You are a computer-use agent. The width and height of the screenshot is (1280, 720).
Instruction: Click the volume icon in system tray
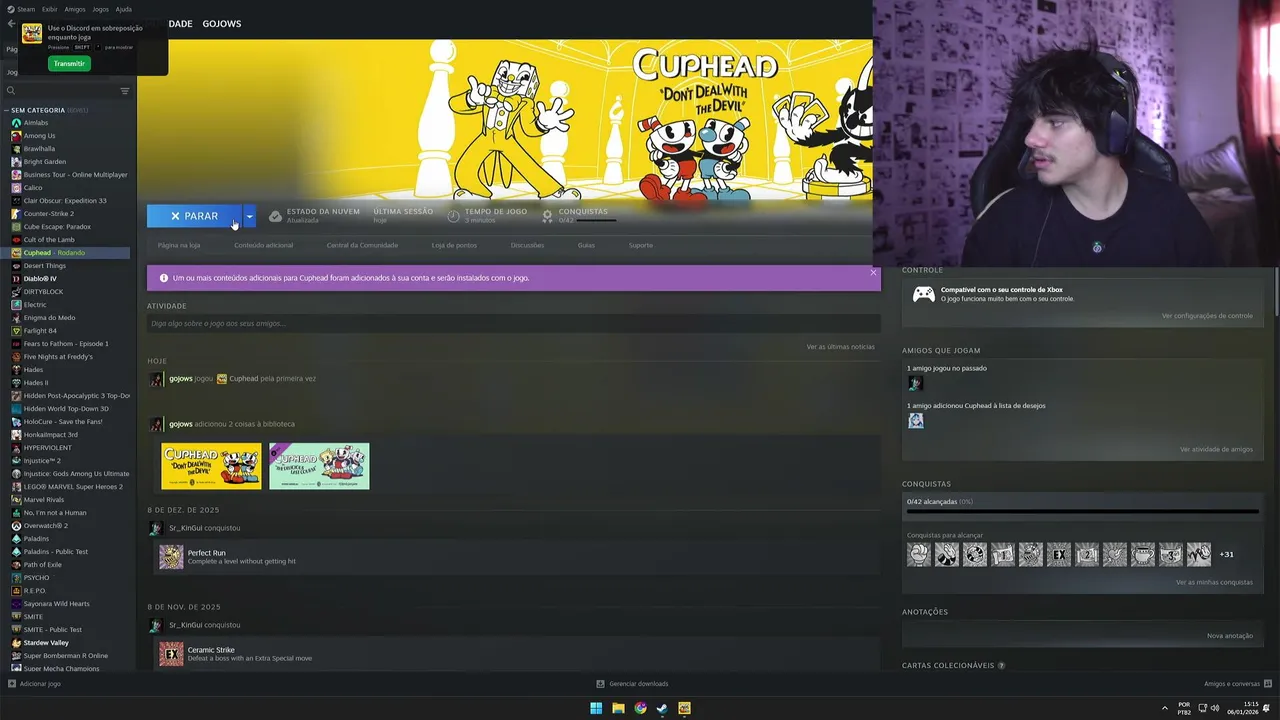coord(1215,708)
